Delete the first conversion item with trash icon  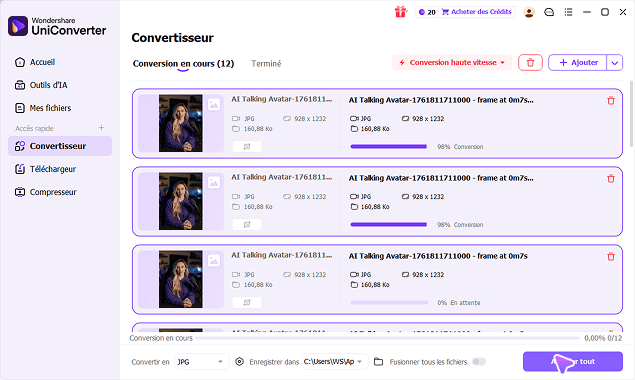pos(611,100)
